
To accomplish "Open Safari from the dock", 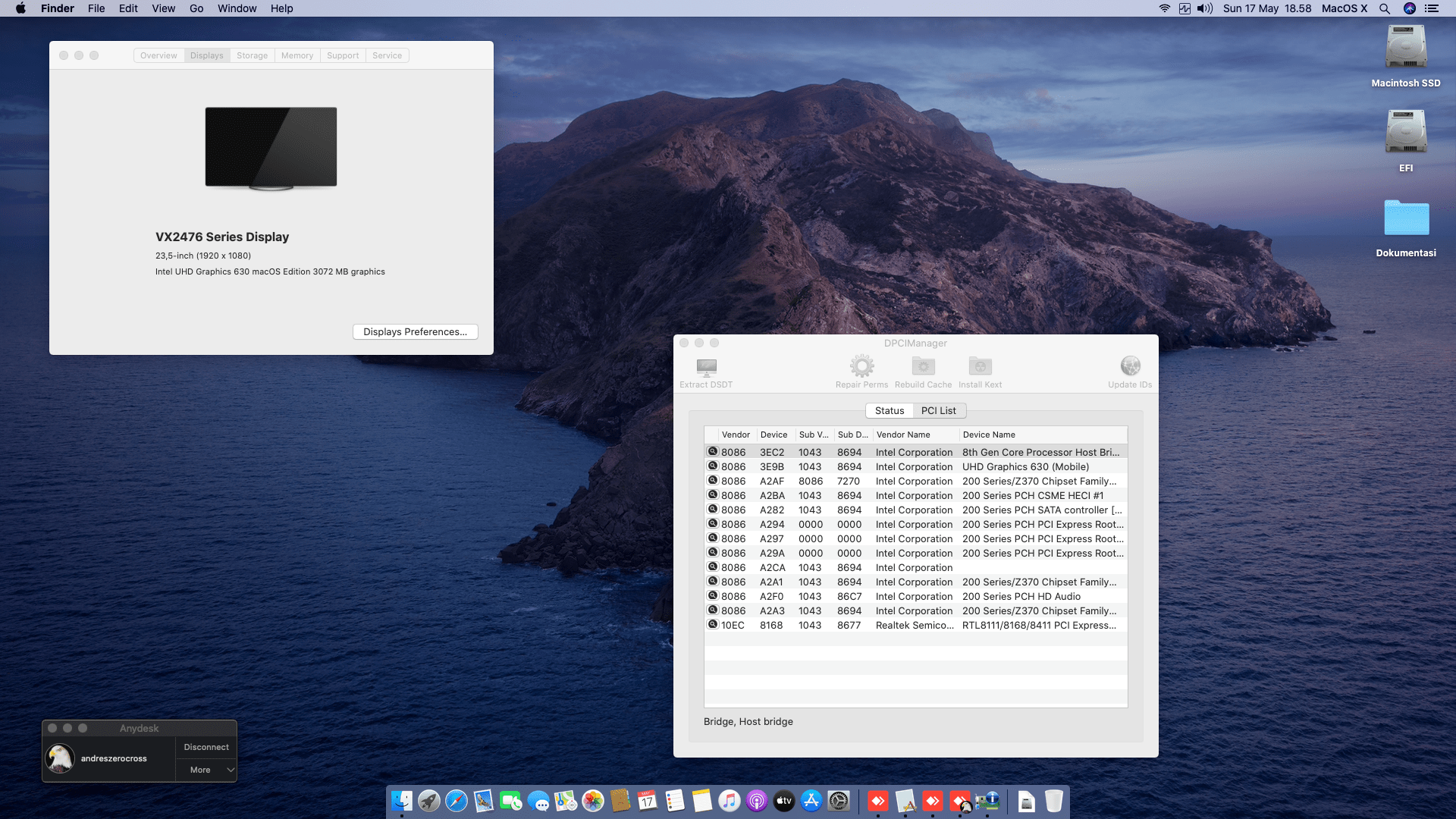I will [457, 801].
